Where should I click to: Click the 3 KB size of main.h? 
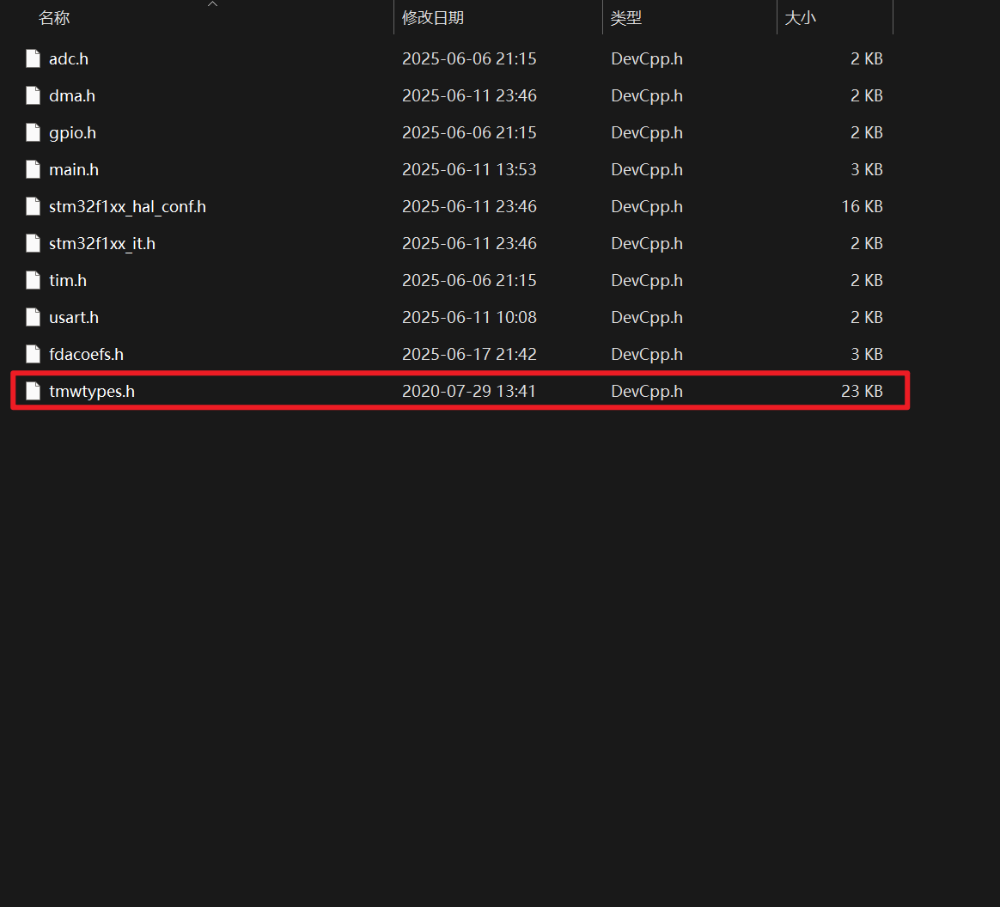point(867,170)
